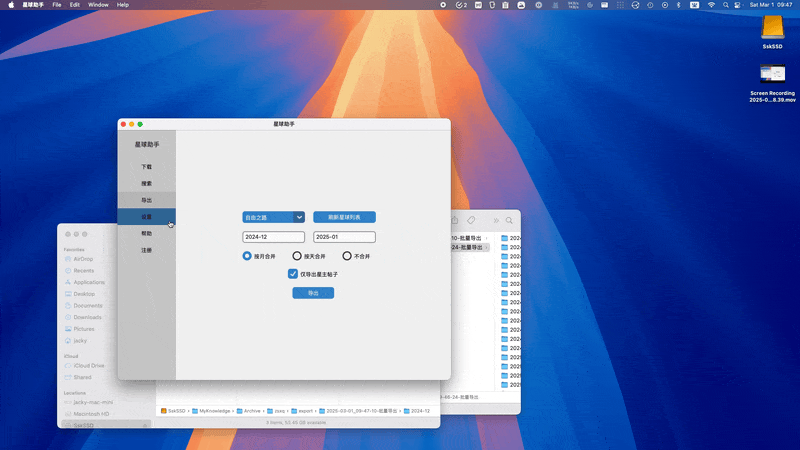The height and width of the screenshot is (450, 800).
Task: Open Wi-Fi status icon in menu bar
Action: 711,5
